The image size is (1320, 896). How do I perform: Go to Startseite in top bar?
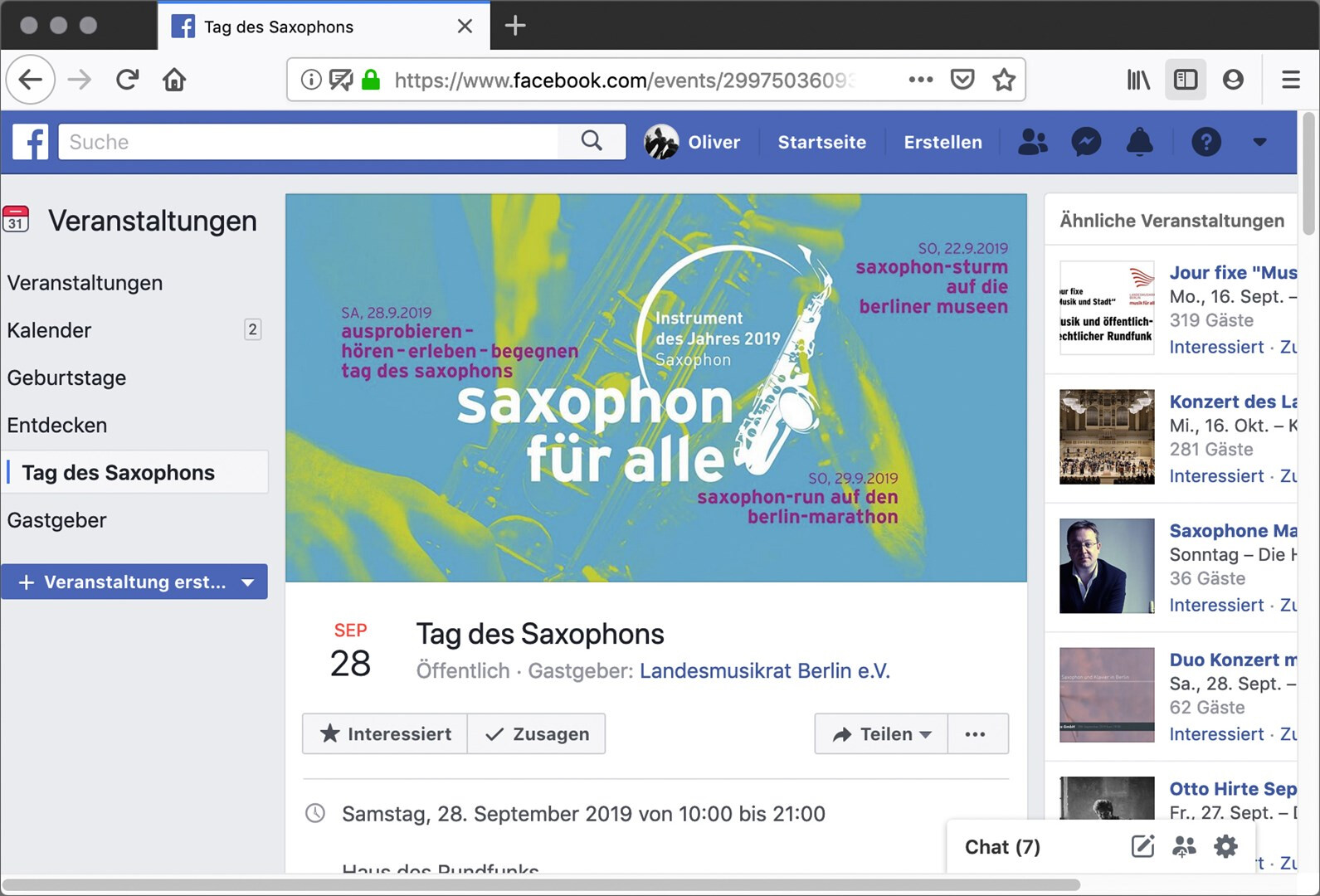pyautogui.click(x=821, y=142)
